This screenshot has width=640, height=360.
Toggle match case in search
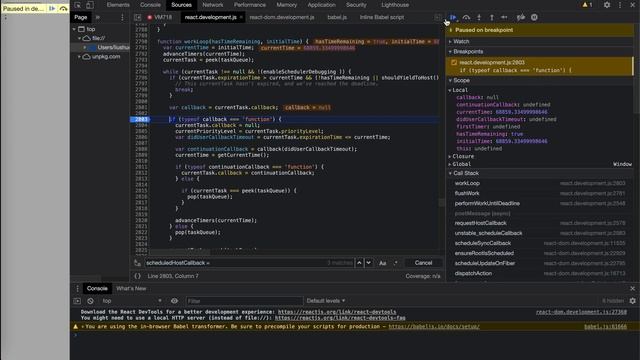click(x=382, y=263)
